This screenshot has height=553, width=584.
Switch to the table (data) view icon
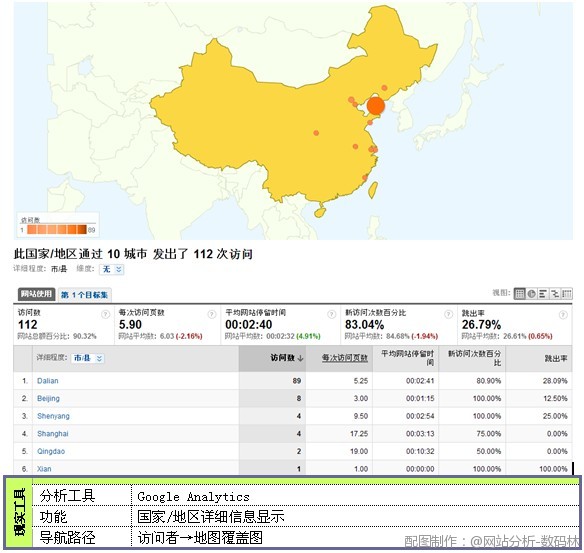tap(519, 294)
